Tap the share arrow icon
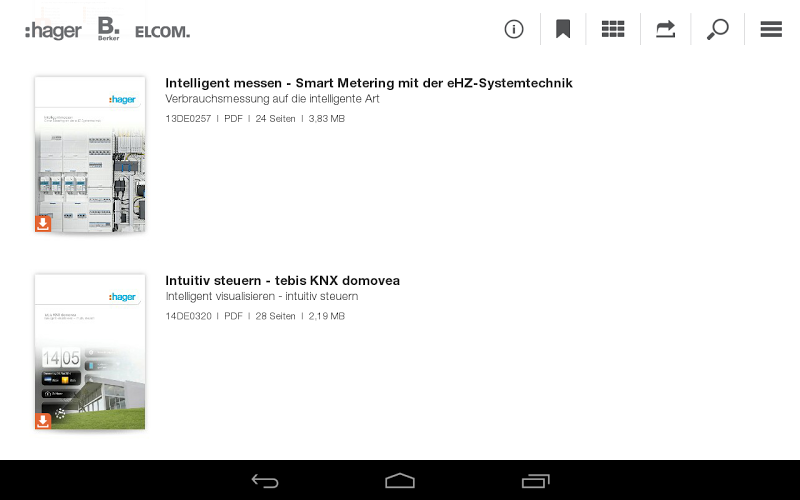 665,29
